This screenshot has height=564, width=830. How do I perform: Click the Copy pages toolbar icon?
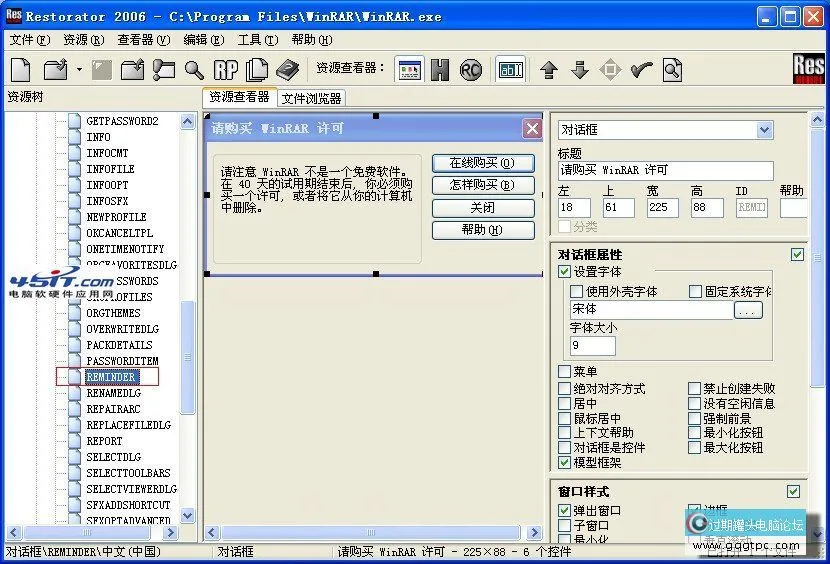pos(257,69)
